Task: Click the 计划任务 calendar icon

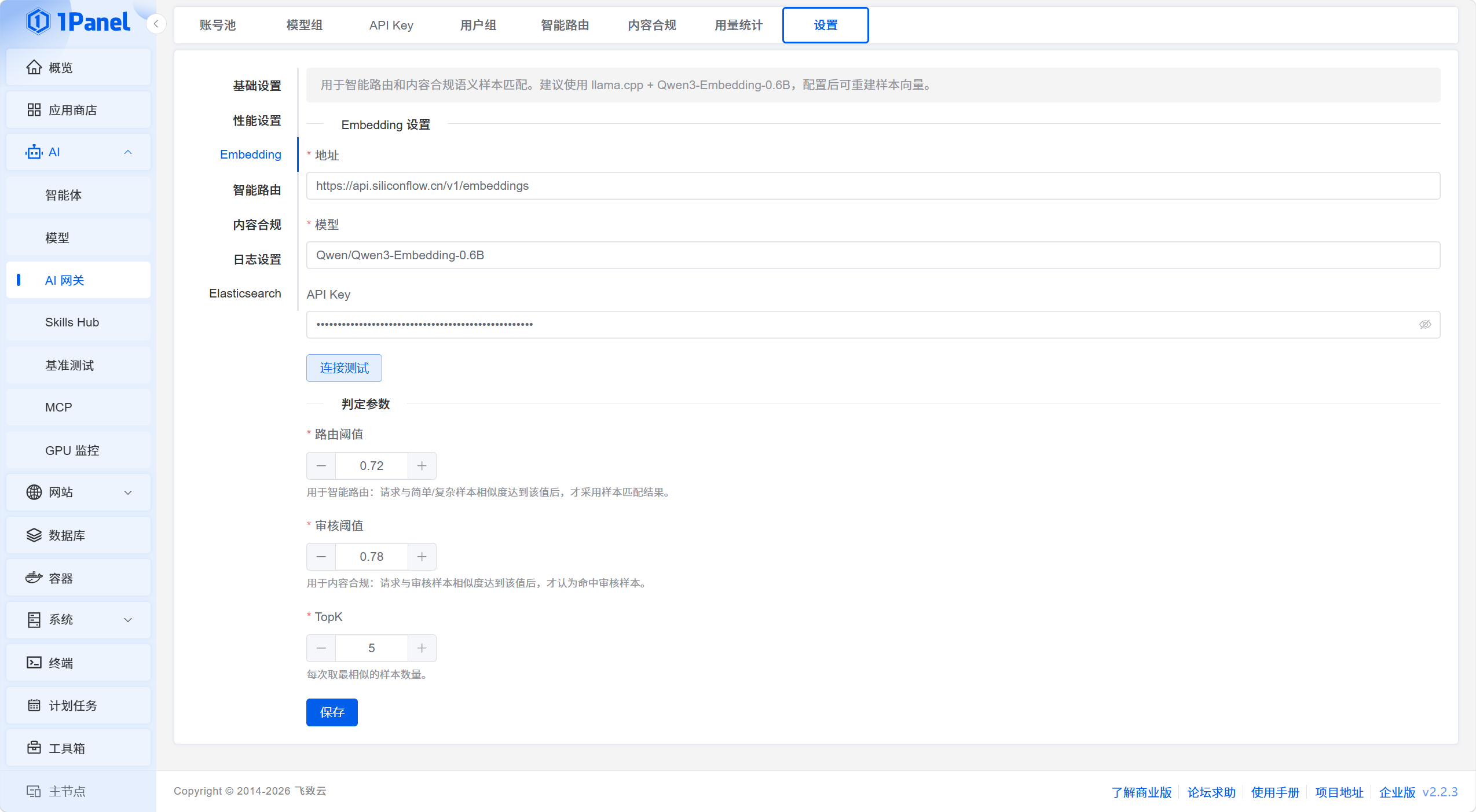Action: pyautogui.click(x=34, y=706)
